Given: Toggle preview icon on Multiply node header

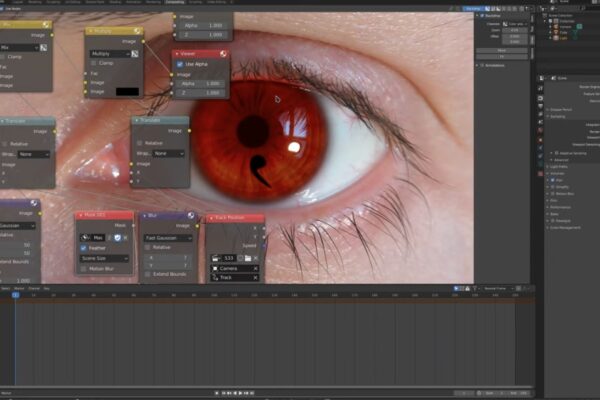Looking at the screenshot, I should pos(137,31).
